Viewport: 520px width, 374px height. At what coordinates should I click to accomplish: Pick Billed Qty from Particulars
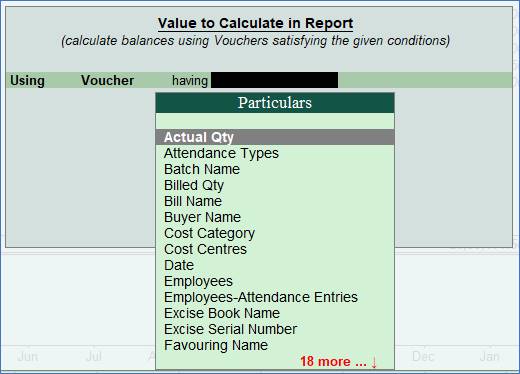[194, 185]
